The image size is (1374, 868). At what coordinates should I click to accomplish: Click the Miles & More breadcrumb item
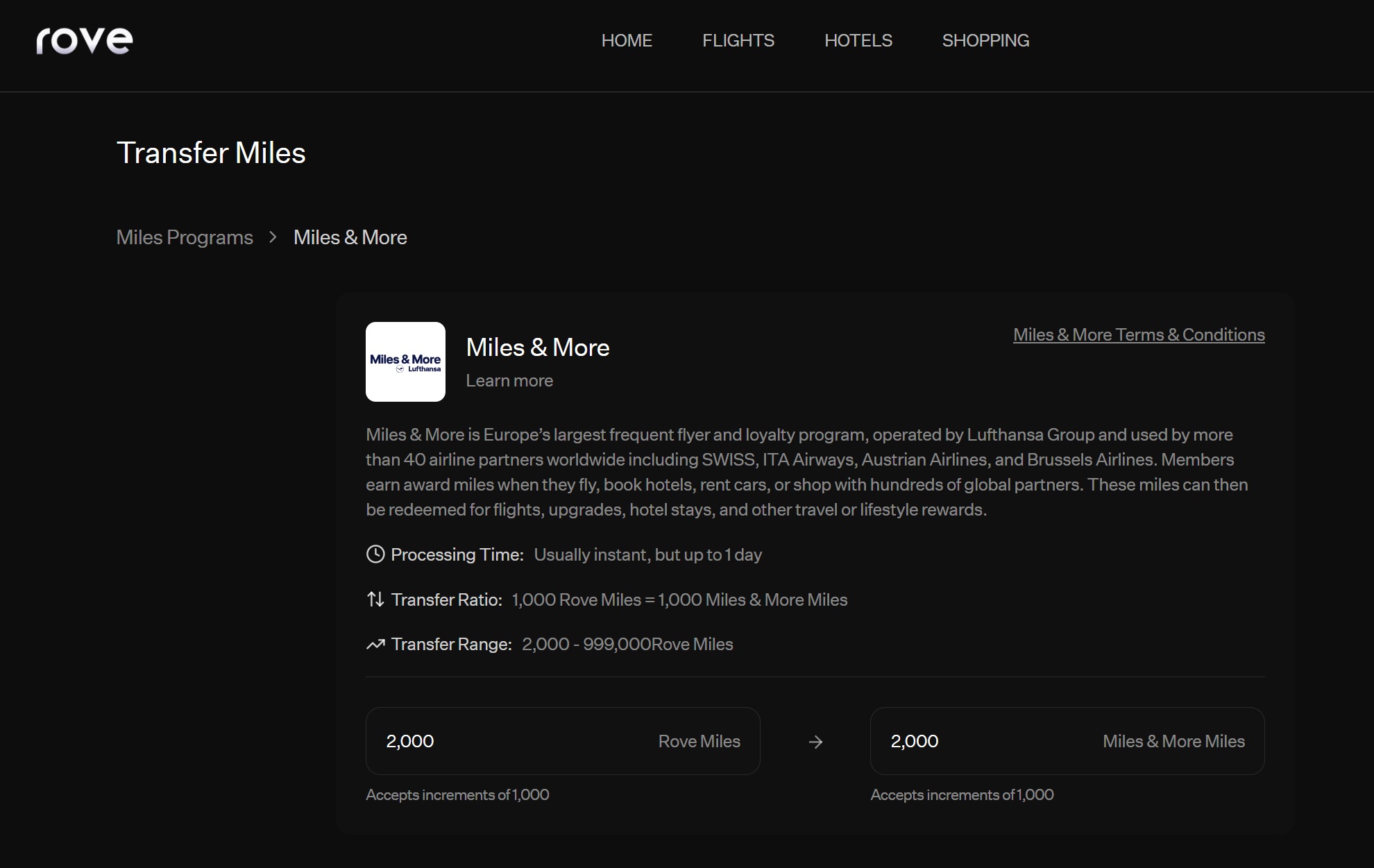pos(350,237)
